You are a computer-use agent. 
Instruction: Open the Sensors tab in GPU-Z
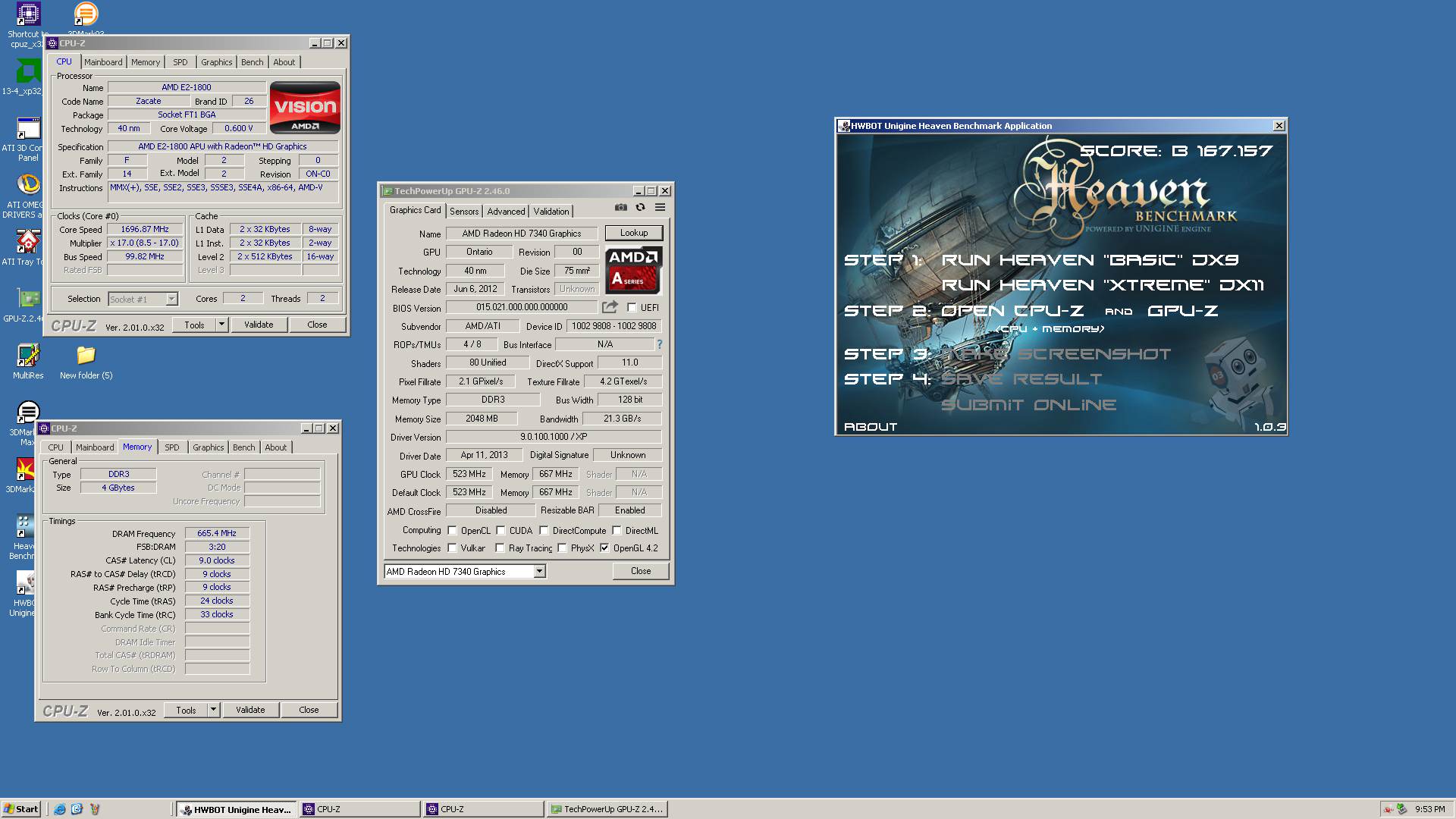pos(464,212)
